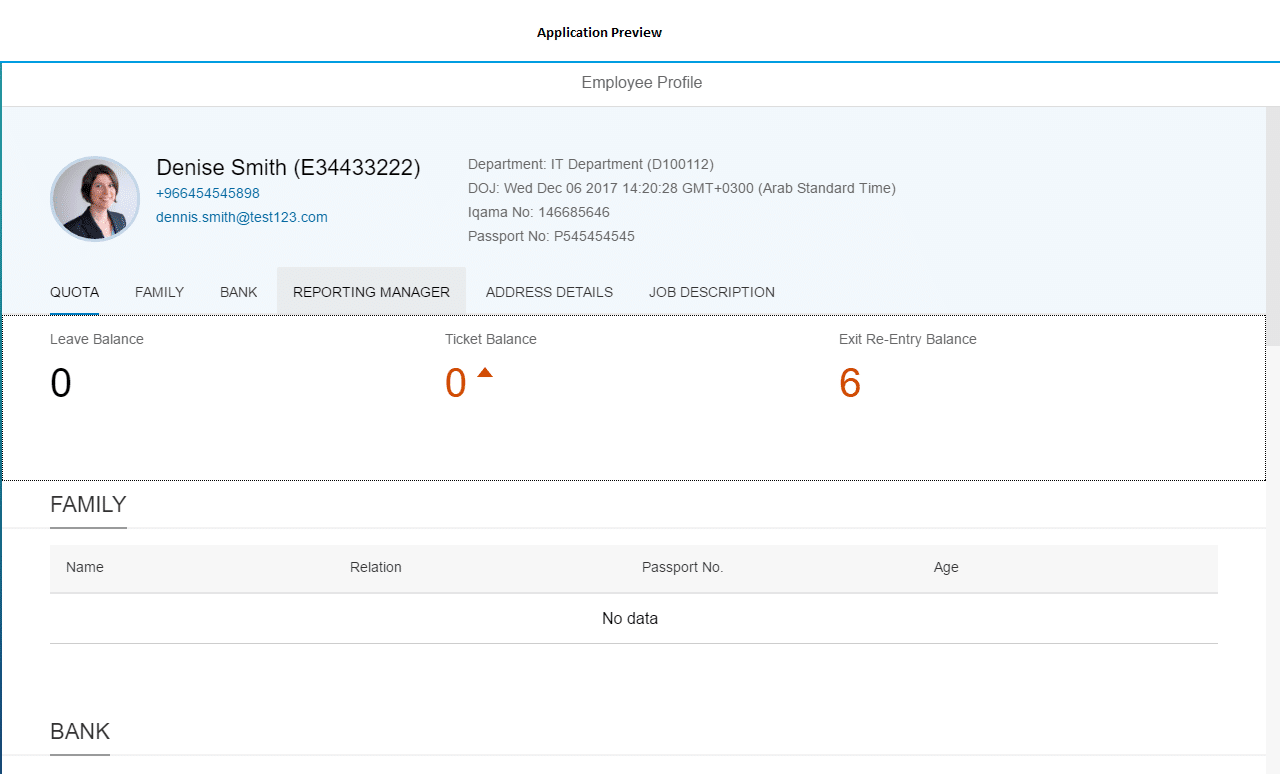
Task: Click the Relation column header
Action: click(x=375, y=567)
